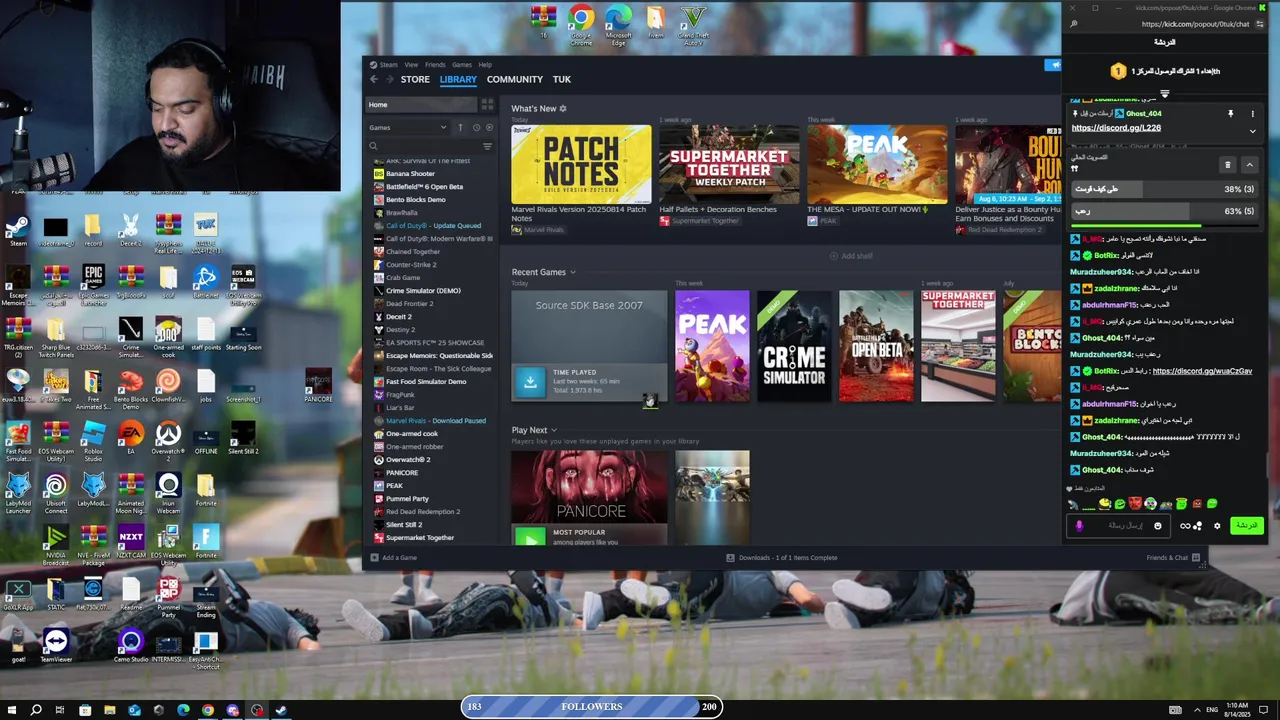
Task: Vote the 63% poll option
Action: 1164,211
